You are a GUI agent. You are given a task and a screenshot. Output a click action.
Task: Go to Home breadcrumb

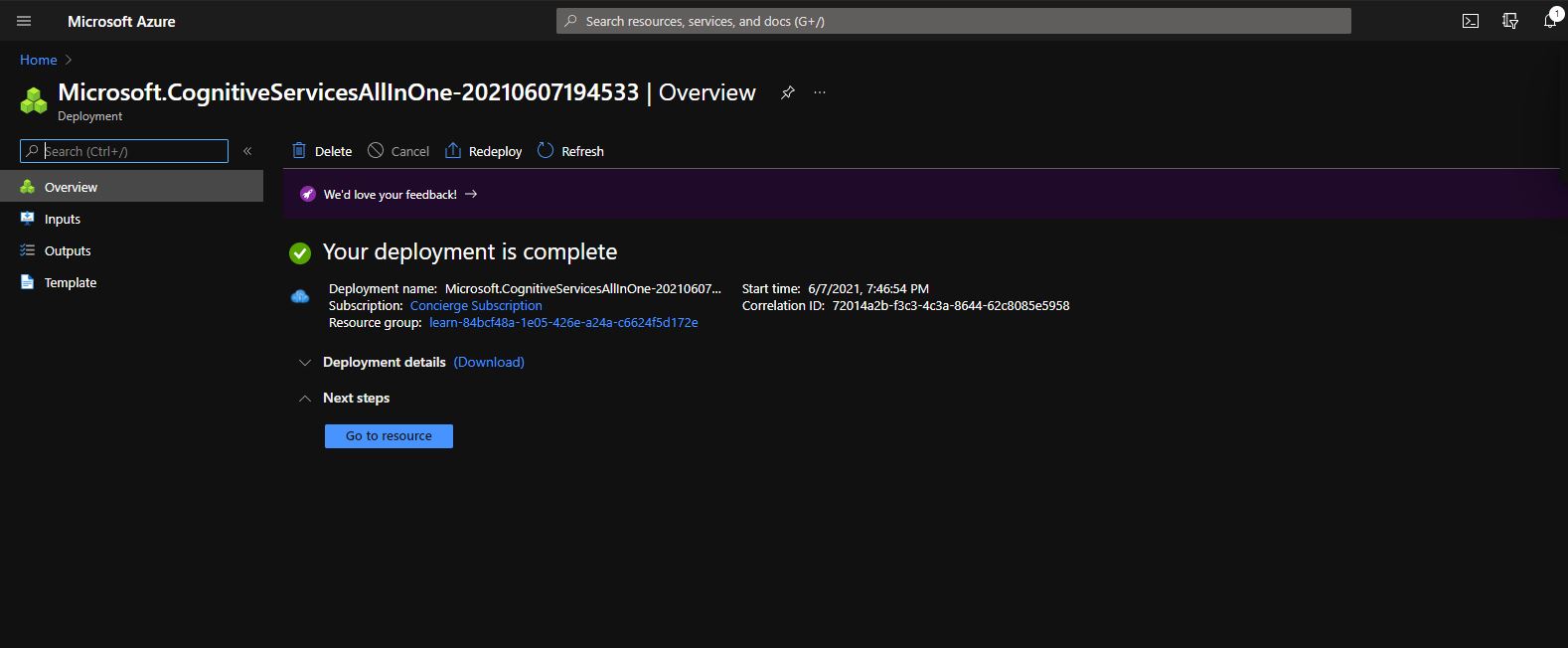39,60
